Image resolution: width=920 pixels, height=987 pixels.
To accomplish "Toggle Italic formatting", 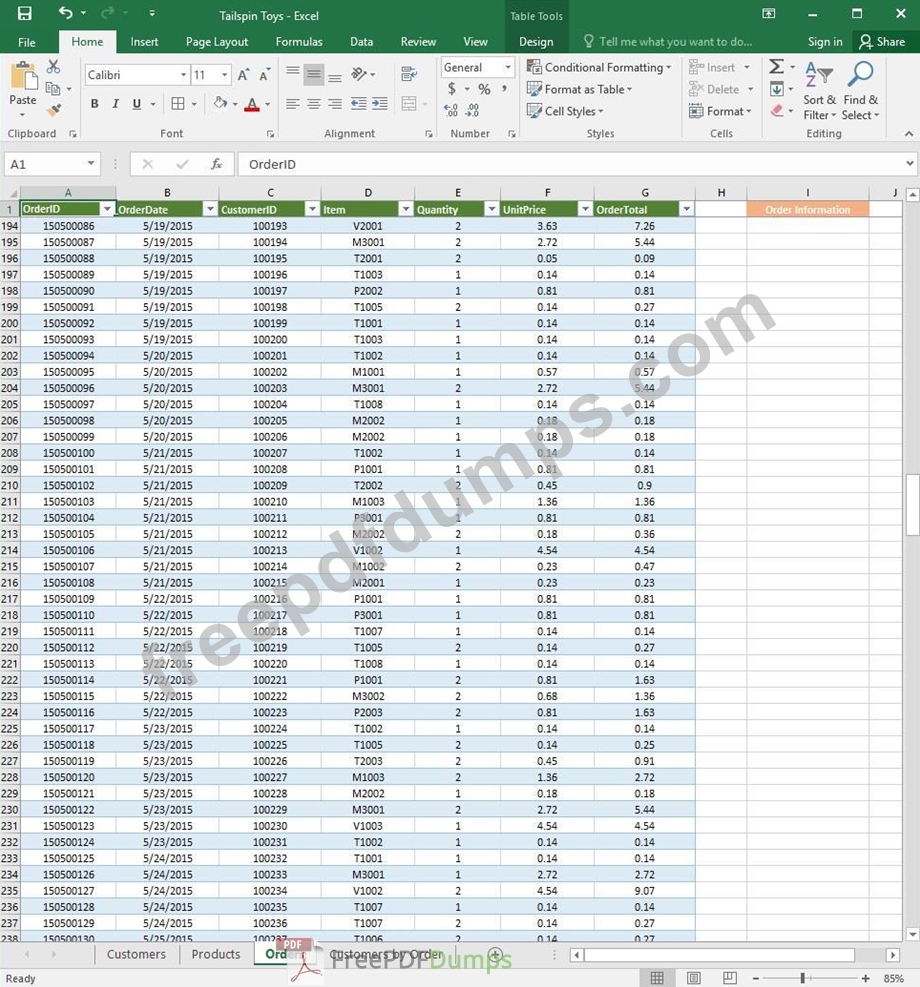I will pos(115,104).
